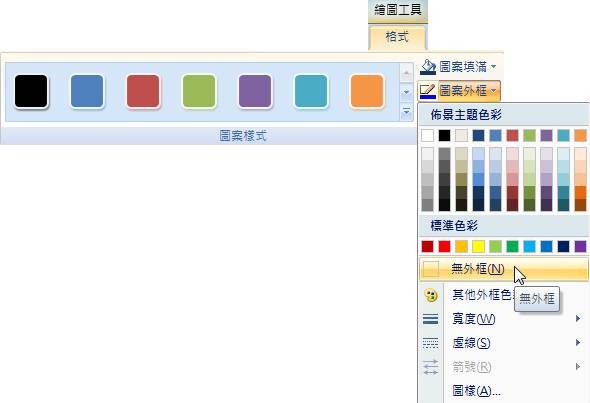This screenshot has width=590, height=403.
Task: Select the red rounded shape style
Action: 143,91
